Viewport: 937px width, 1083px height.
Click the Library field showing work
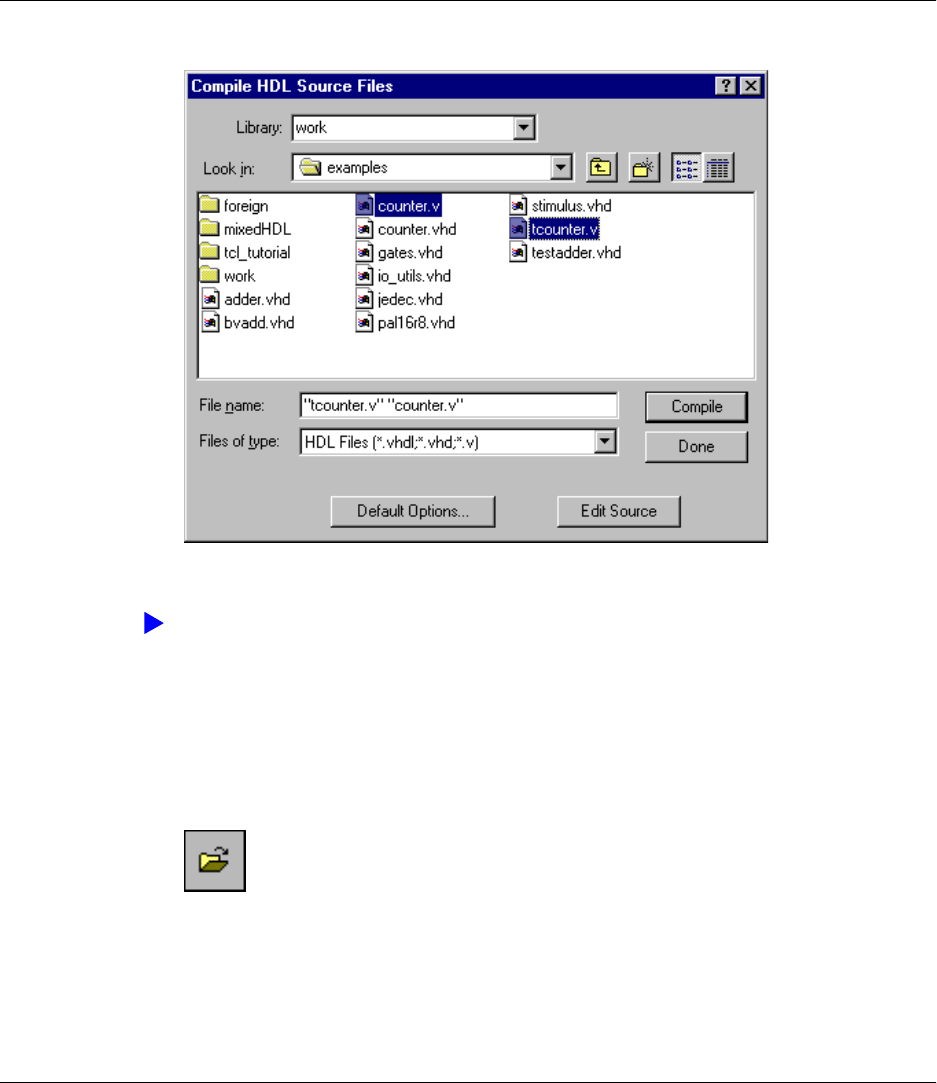point(404,128)
